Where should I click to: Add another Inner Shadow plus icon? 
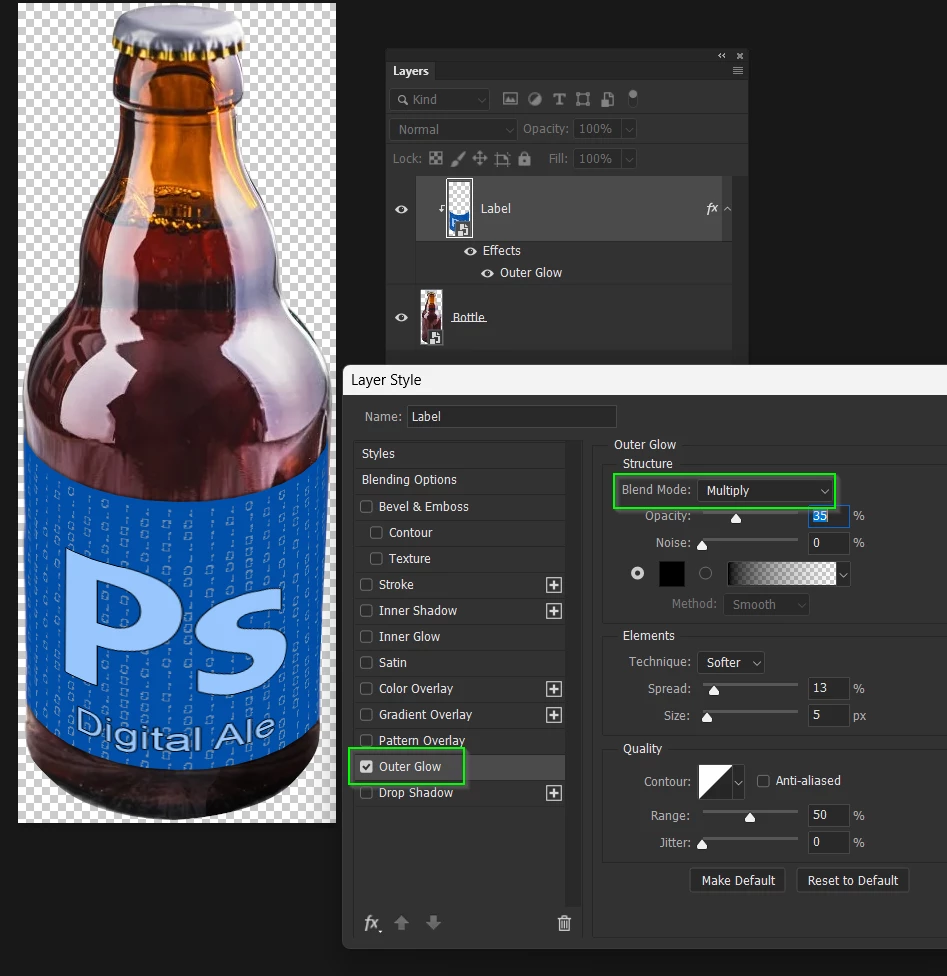(554, 611)
